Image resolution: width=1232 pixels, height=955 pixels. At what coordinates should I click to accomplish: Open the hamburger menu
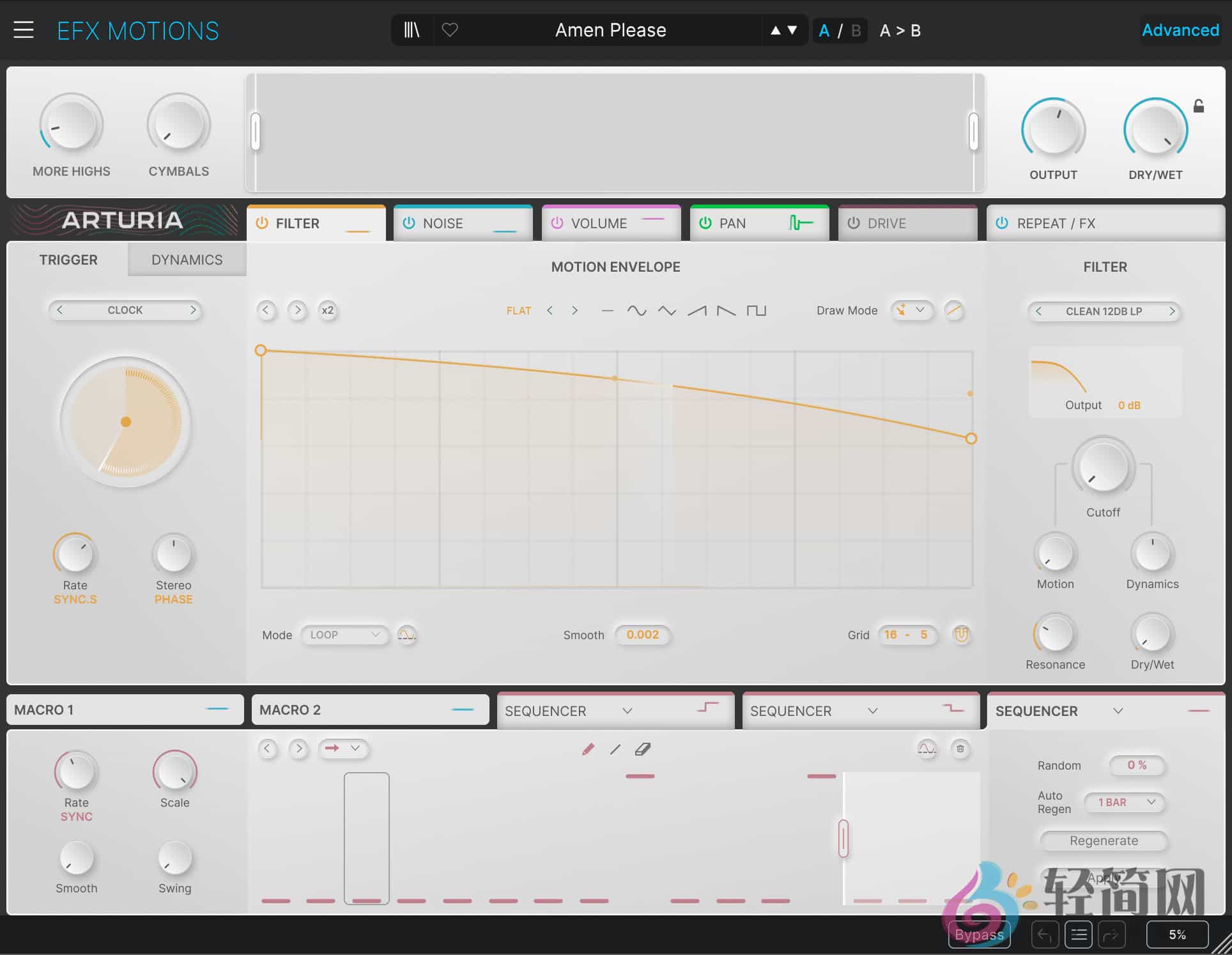[24, 30]
